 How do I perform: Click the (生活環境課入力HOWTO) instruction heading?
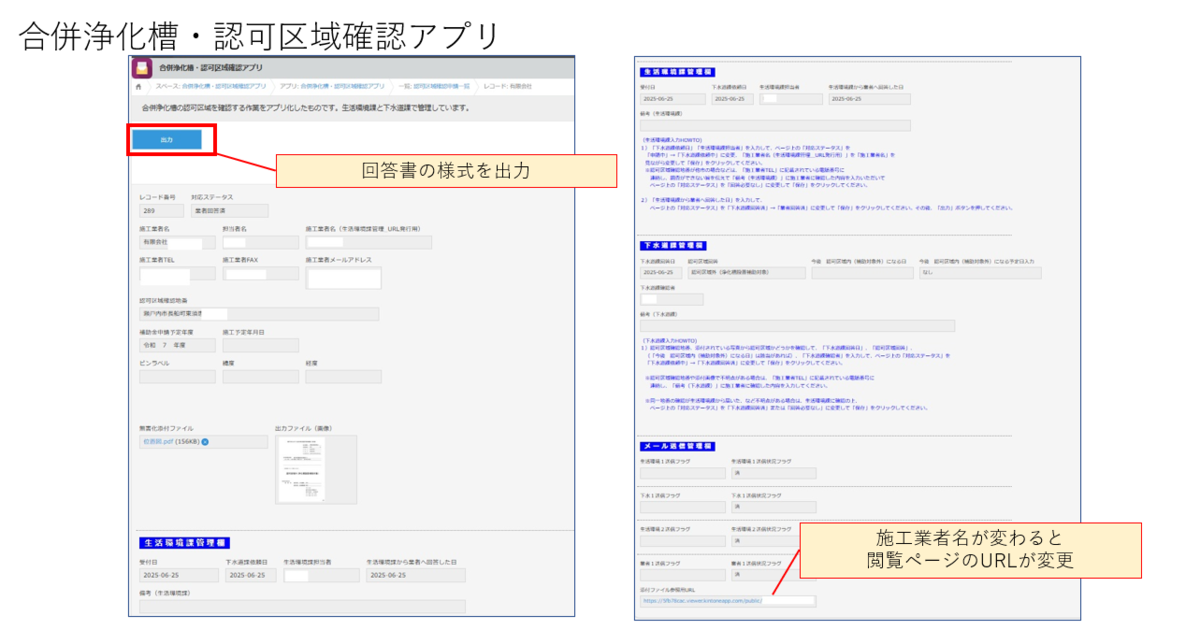(673, 140)
